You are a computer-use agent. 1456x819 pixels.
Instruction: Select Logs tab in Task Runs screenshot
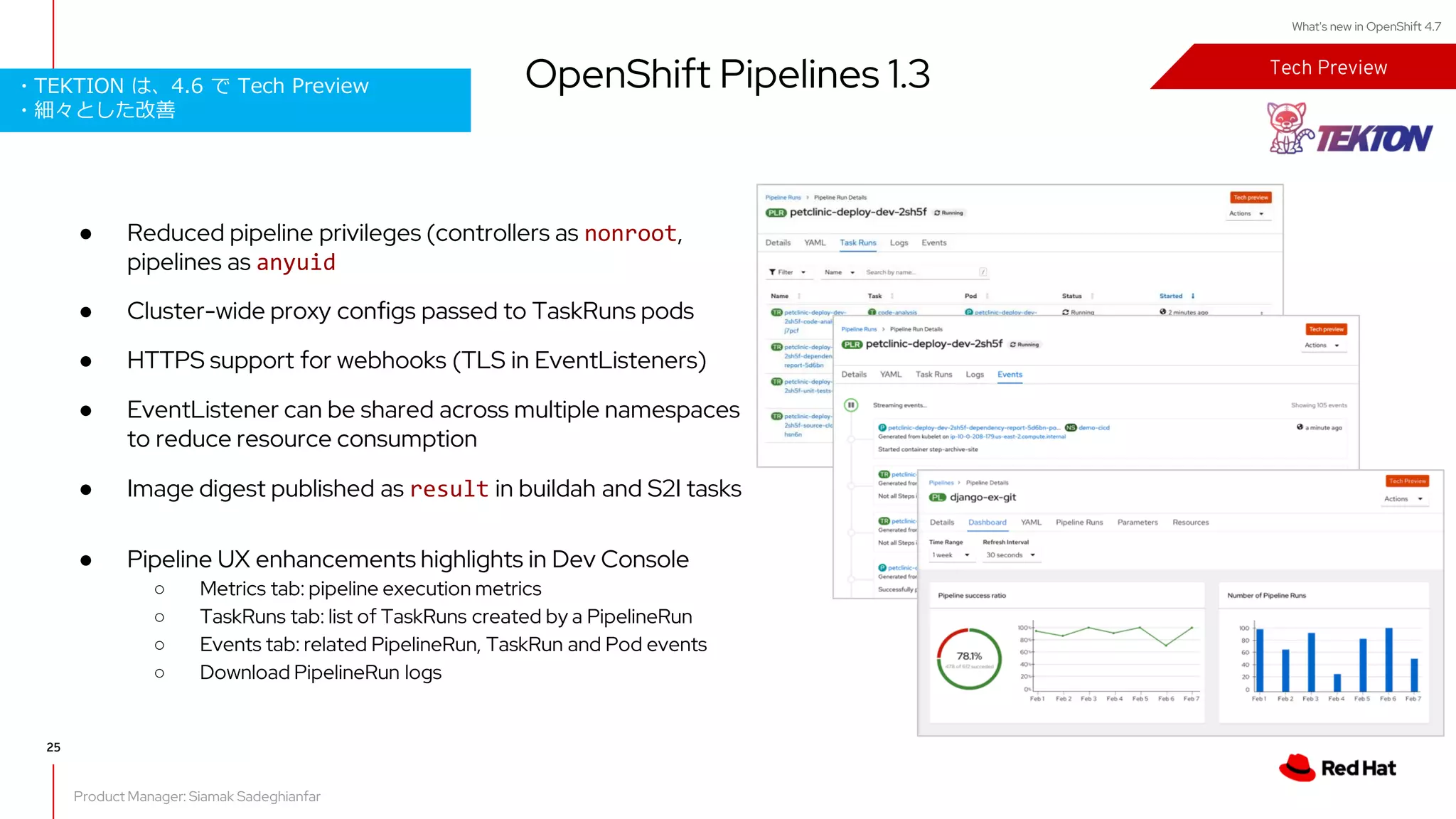click(899, 243)
